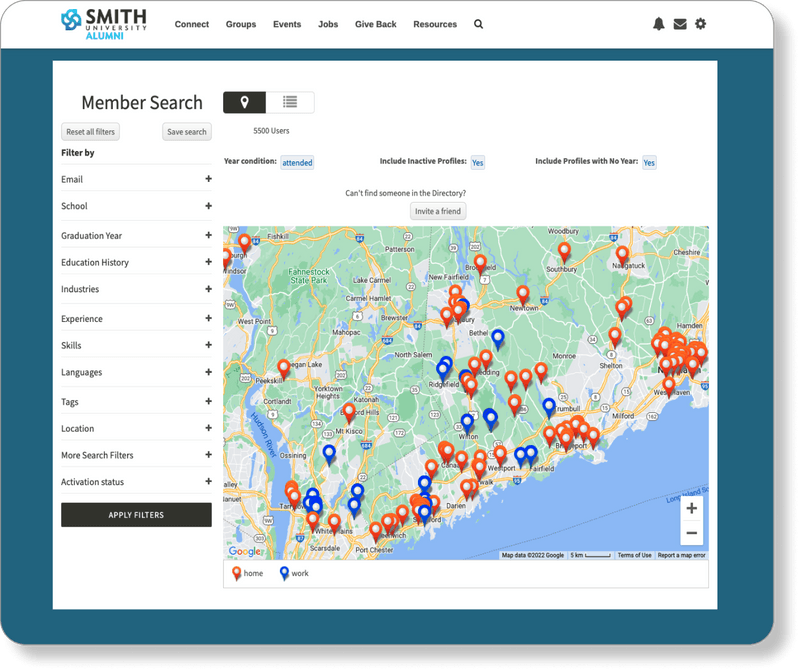Click Invite a friend
The height and width of the screenshot is (671, 800).
pos(440,210)
